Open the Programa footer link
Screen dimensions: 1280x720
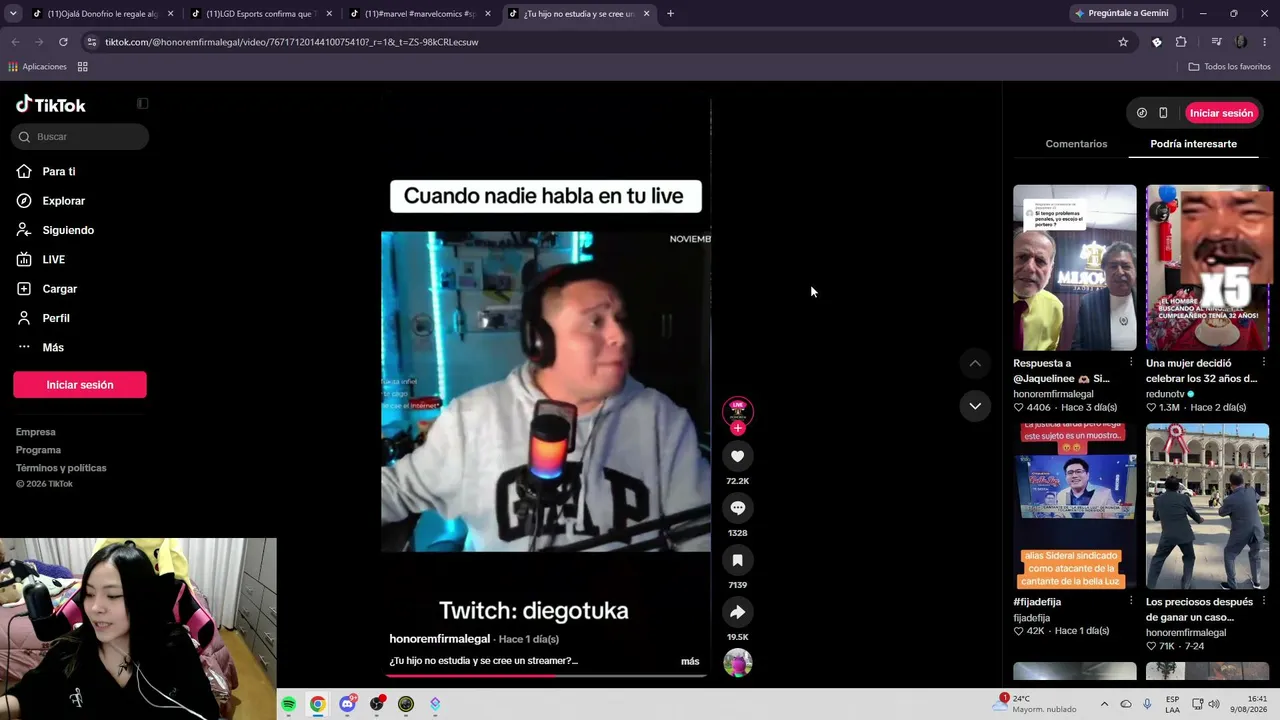(x=38, y=450)
